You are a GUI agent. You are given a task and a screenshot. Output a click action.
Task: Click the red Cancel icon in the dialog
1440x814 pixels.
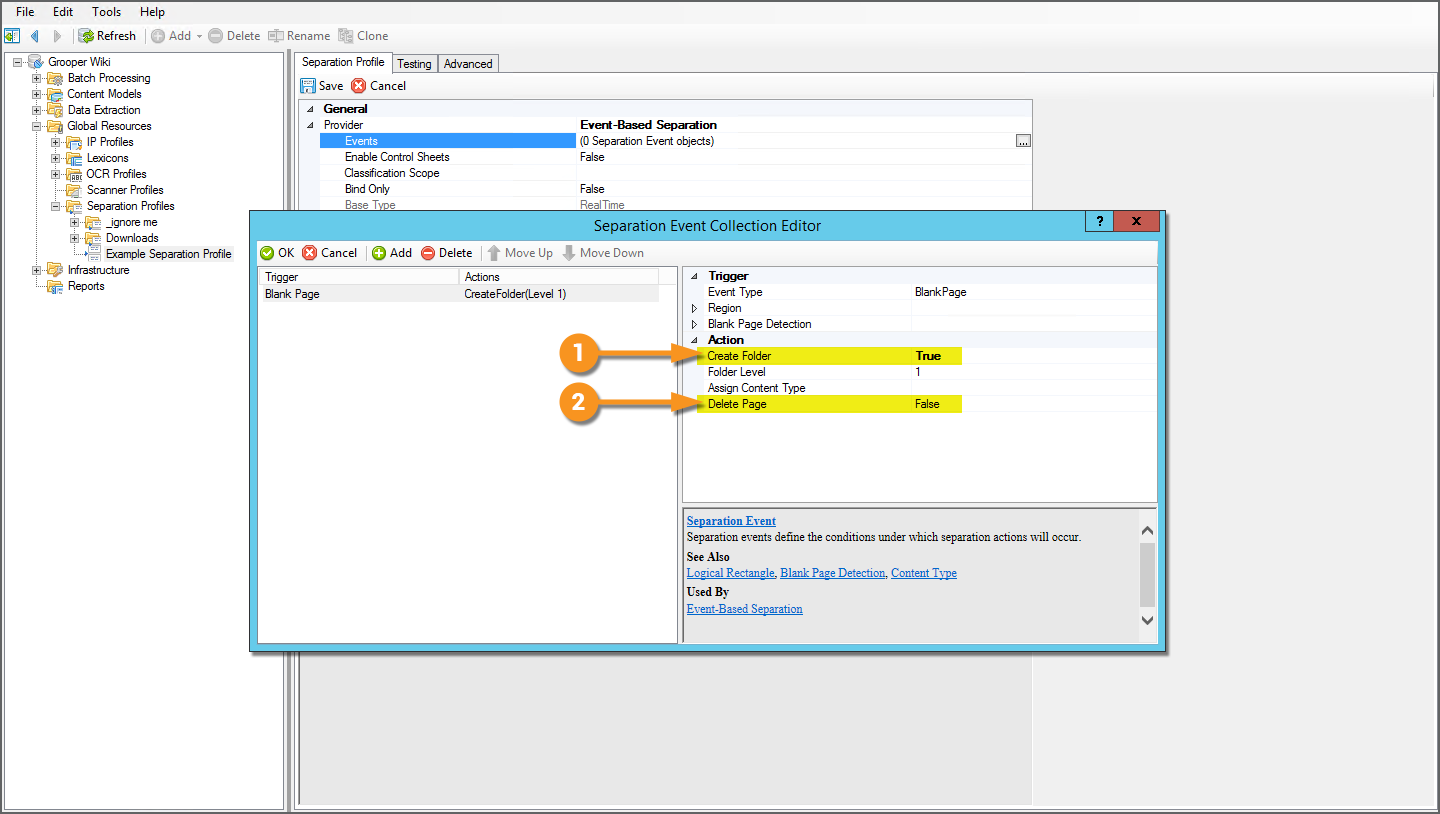pyautogui.click(x=310, y=253)
